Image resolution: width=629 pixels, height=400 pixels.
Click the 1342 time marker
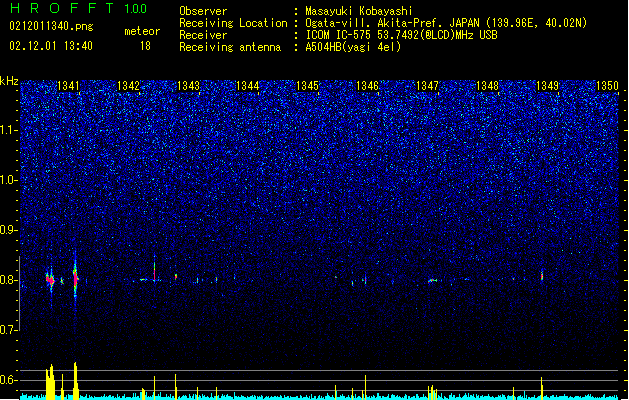(128, 86)
